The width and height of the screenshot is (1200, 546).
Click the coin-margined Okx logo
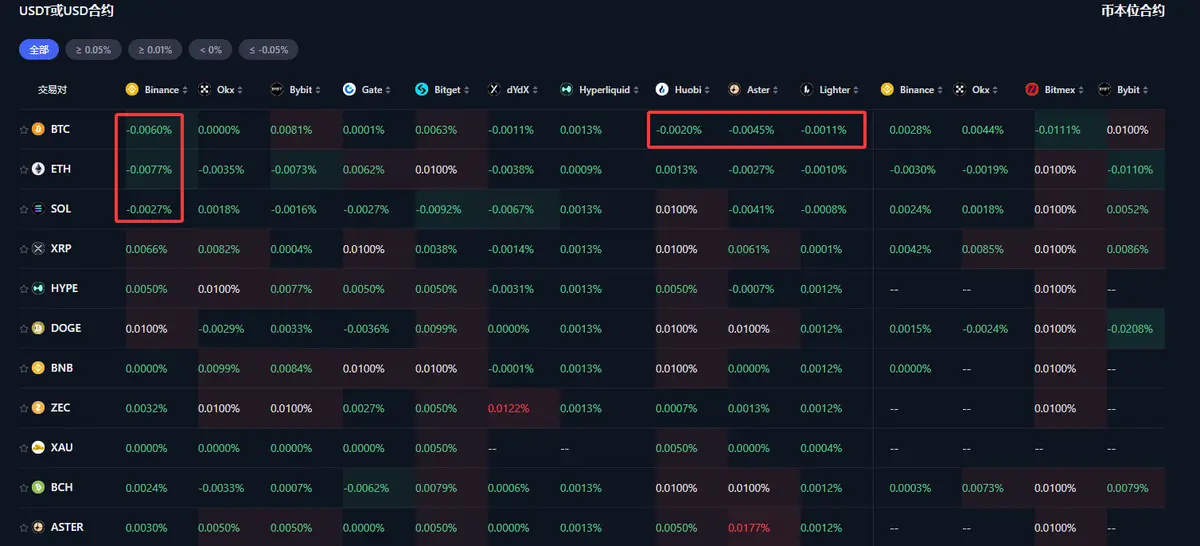coord(960,90)
